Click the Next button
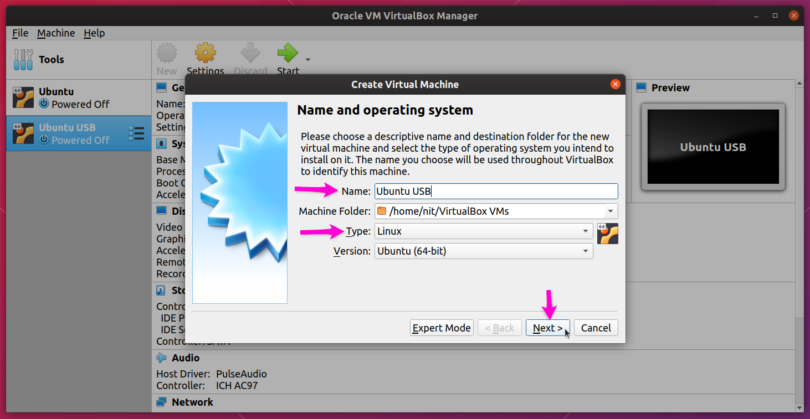Viewport: 810px width, 419px height. pyautogui.click(x=548, y=328)
